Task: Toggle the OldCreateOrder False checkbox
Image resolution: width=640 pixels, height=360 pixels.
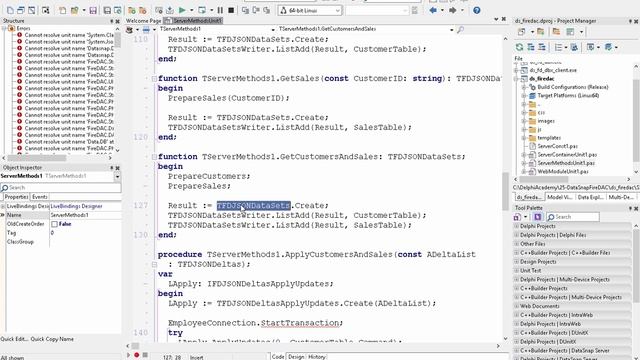Action: pos(54,224)
